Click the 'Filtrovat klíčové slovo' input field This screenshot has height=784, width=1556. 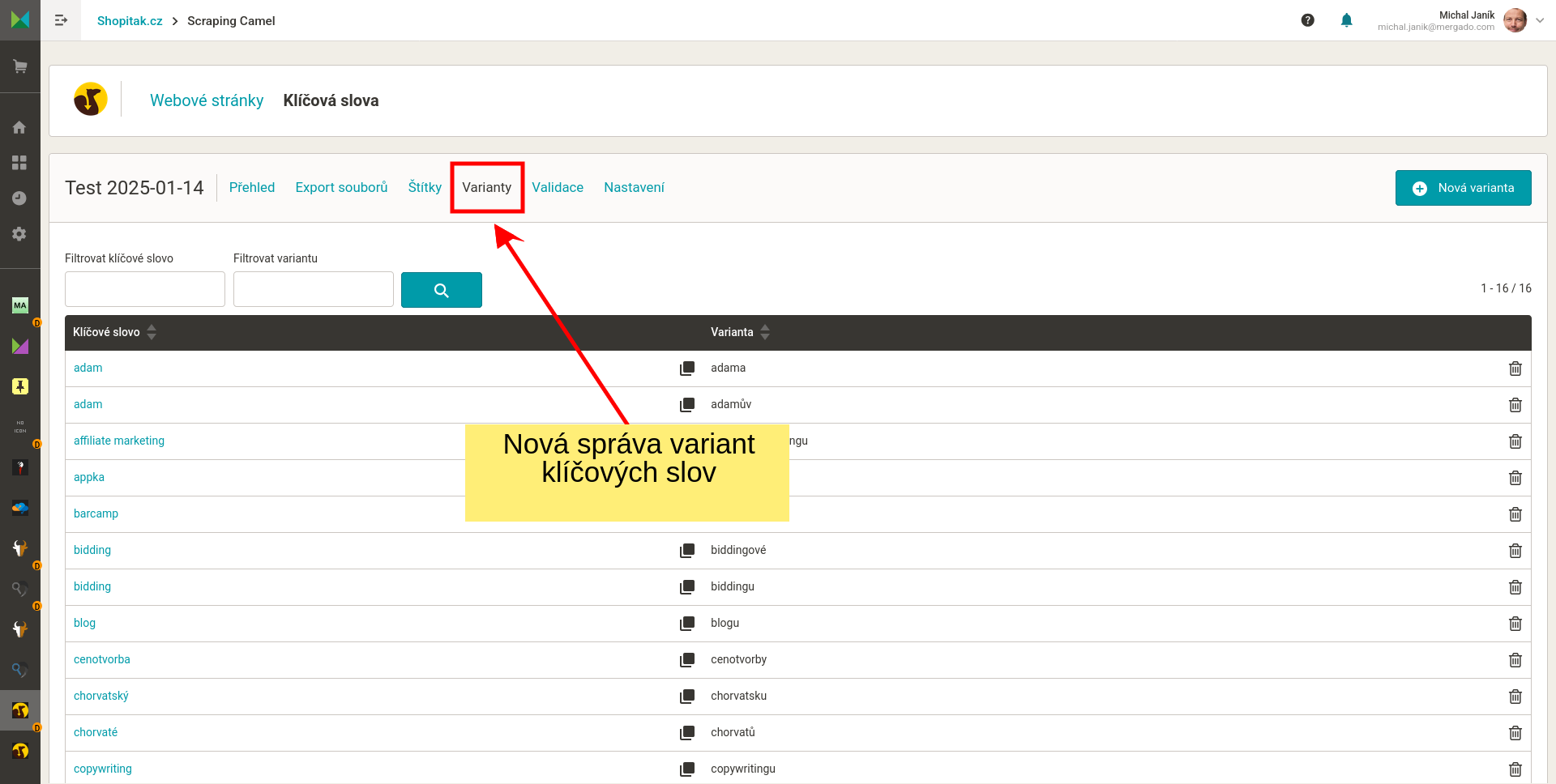(145, 289)
